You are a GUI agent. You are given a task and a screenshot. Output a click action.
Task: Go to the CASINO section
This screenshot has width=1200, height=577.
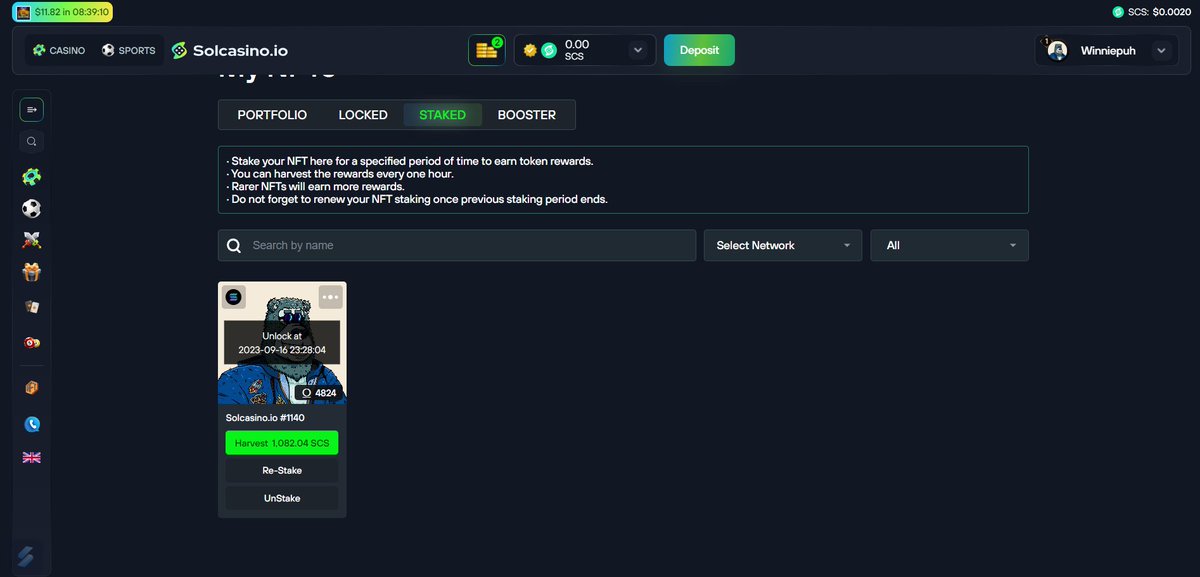click(x=59, y=50)
